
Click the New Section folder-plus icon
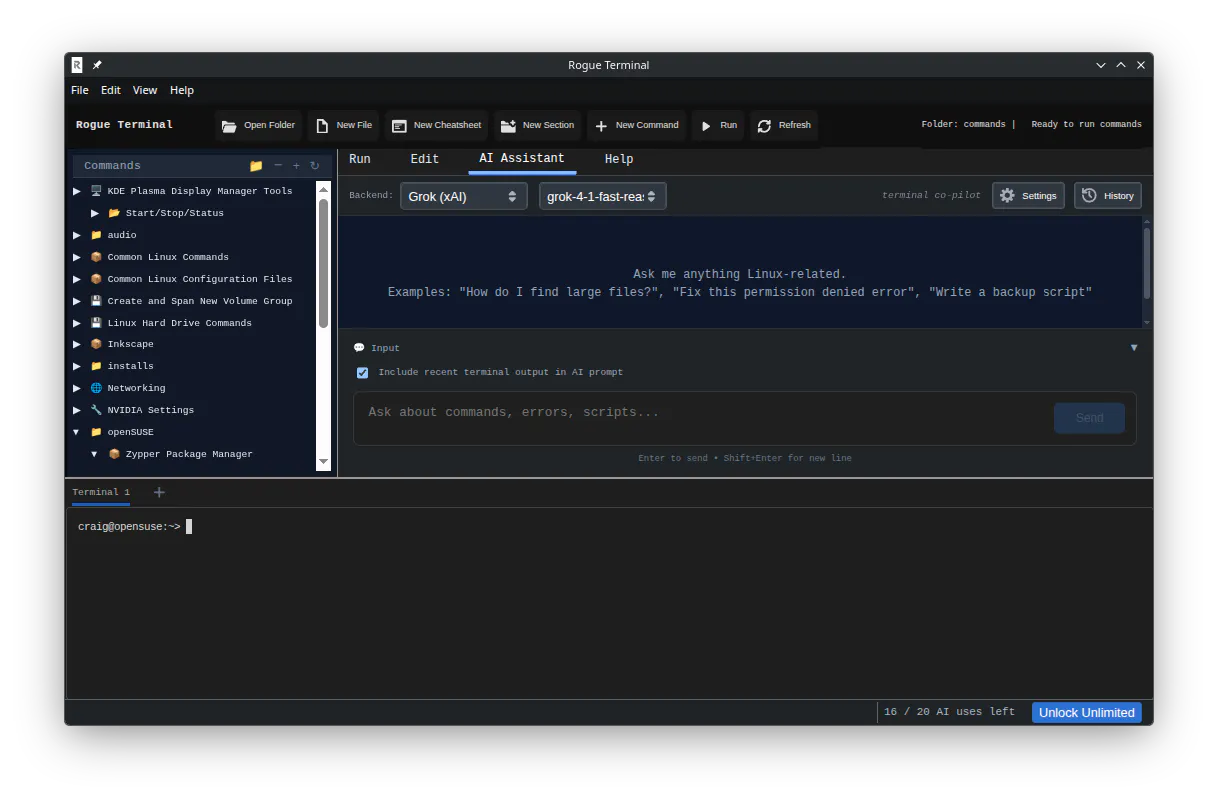(508, 126)
